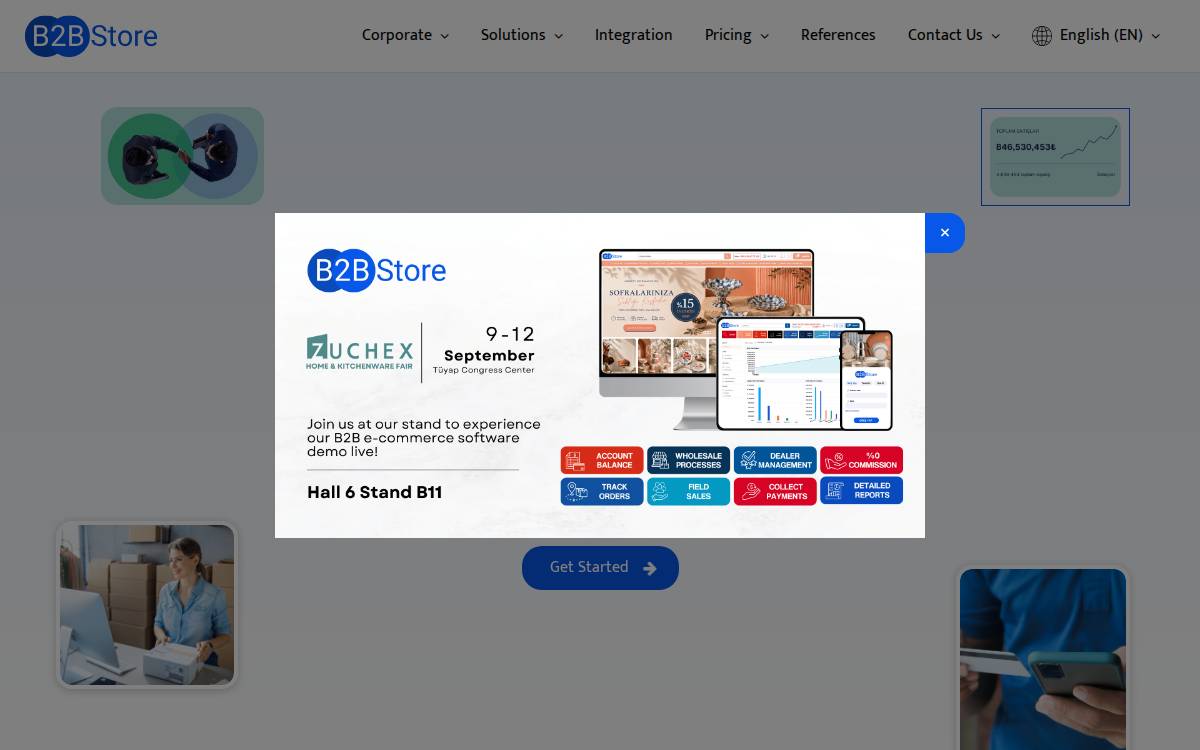This screenshot has width=1200, height=750.
Task: Click the handshake image thumbnail
Action: coord(182,156)
